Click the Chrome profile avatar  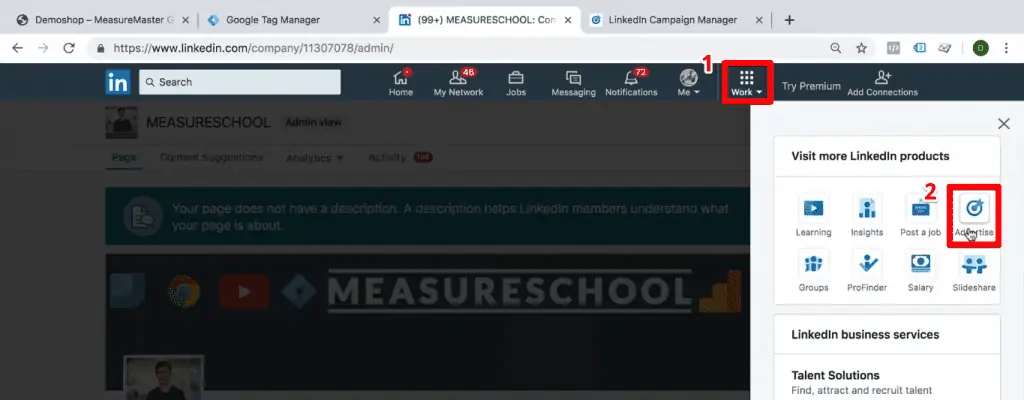[980, 48]
